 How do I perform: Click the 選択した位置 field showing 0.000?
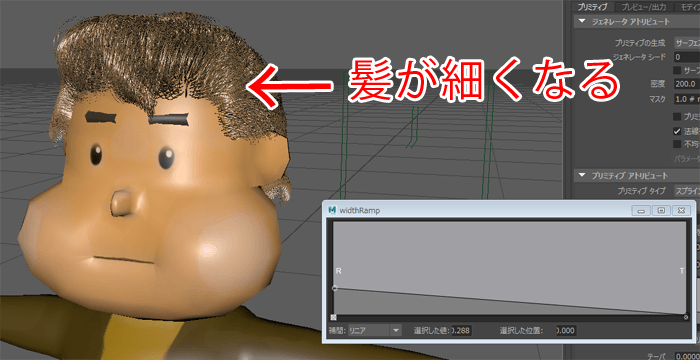coord(567,331)
